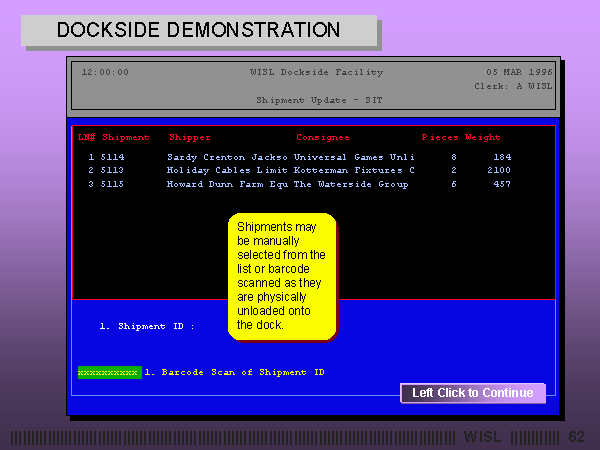Click weight value 2100
This screenshot has width=600, height=450.
(x=499, y=170)
